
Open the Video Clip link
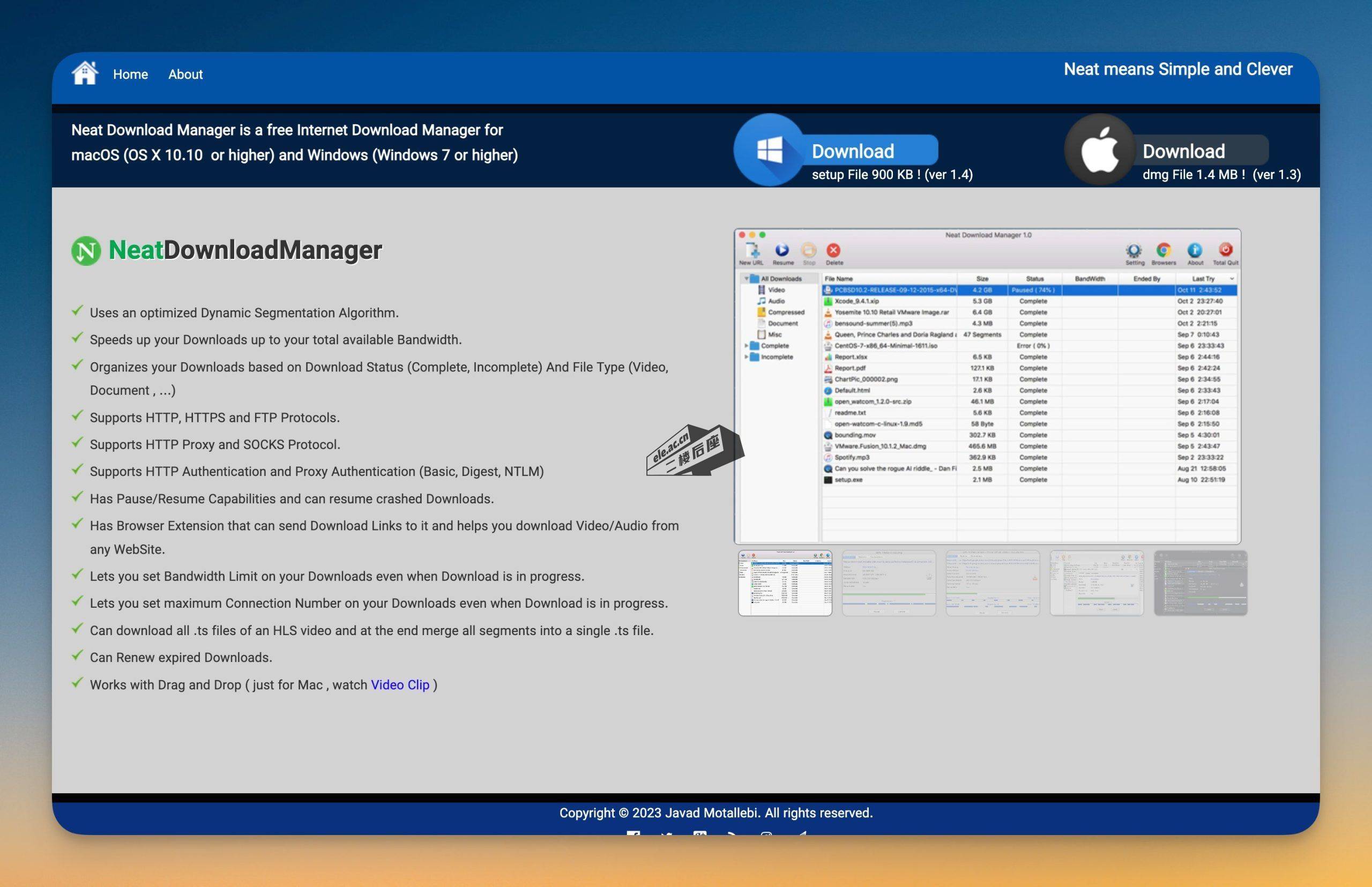(x=400, y=685)
